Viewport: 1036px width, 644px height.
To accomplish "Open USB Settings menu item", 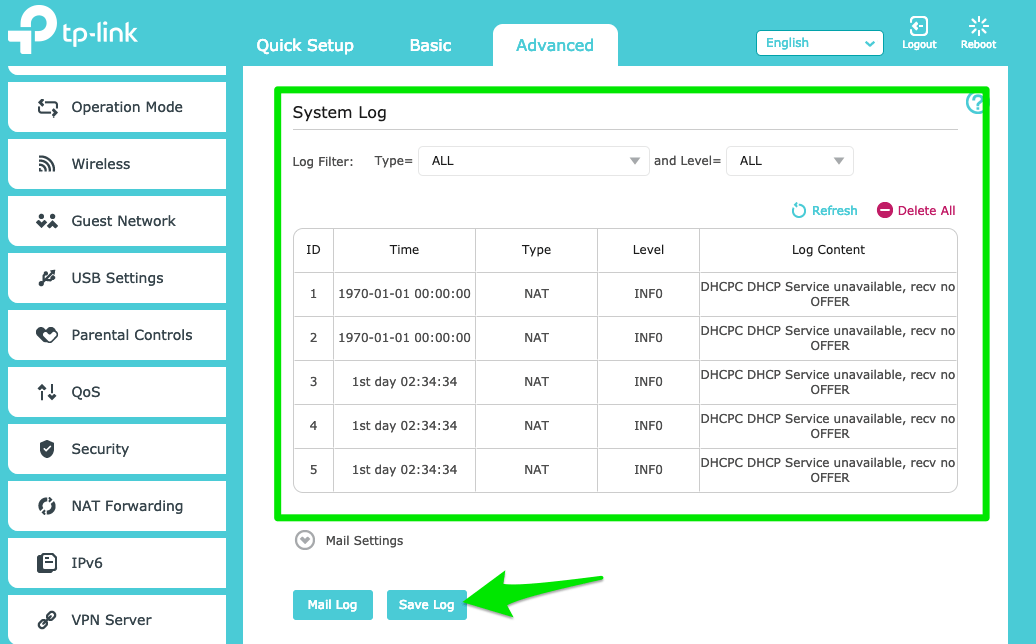I will (x=117, y=278).
